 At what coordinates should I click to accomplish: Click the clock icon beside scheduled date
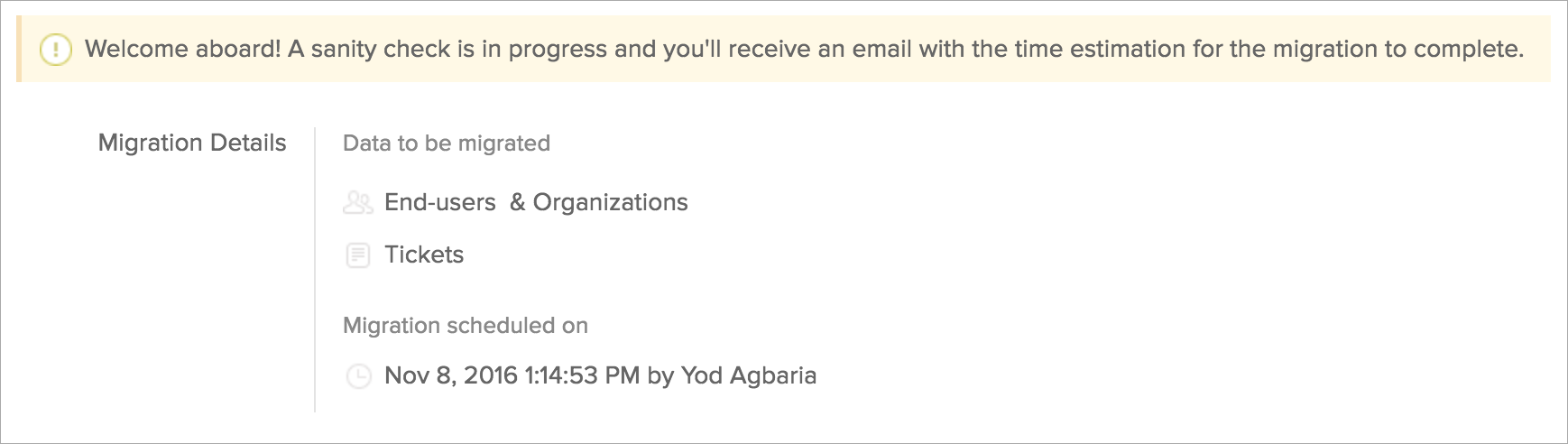click(x=358, y=376)
